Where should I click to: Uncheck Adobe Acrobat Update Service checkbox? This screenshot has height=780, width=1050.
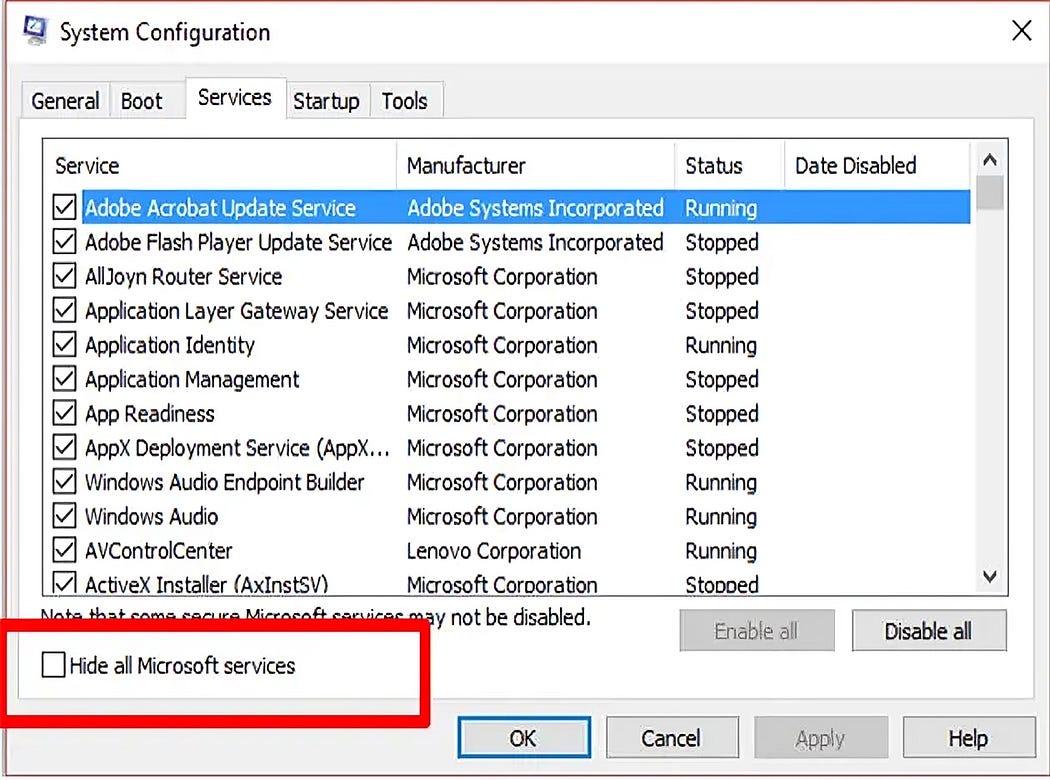(64, 207)
